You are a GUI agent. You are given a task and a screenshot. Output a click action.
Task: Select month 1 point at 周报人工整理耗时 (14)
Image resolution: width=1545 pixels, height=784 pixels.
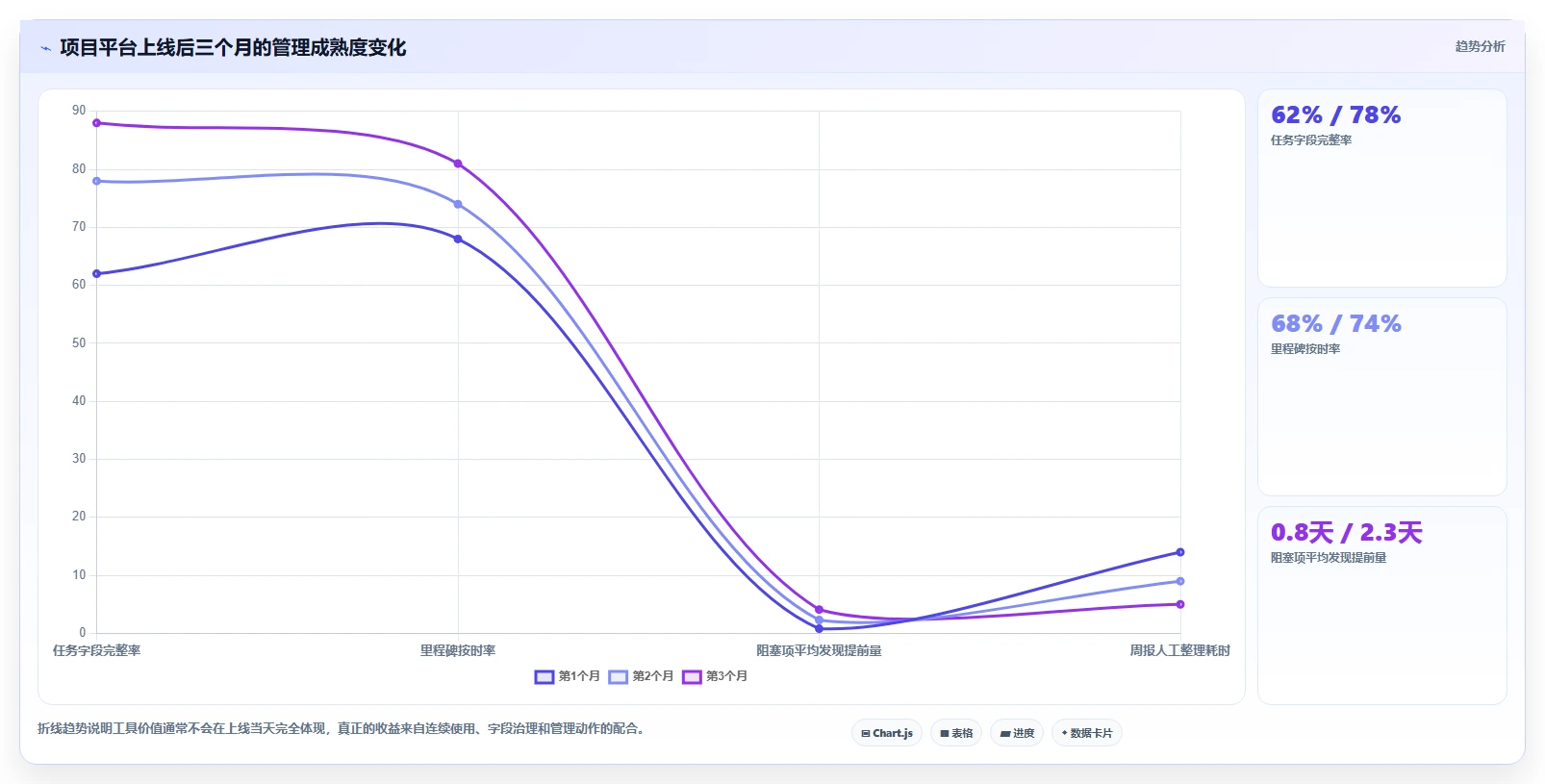click(1180, 552)
